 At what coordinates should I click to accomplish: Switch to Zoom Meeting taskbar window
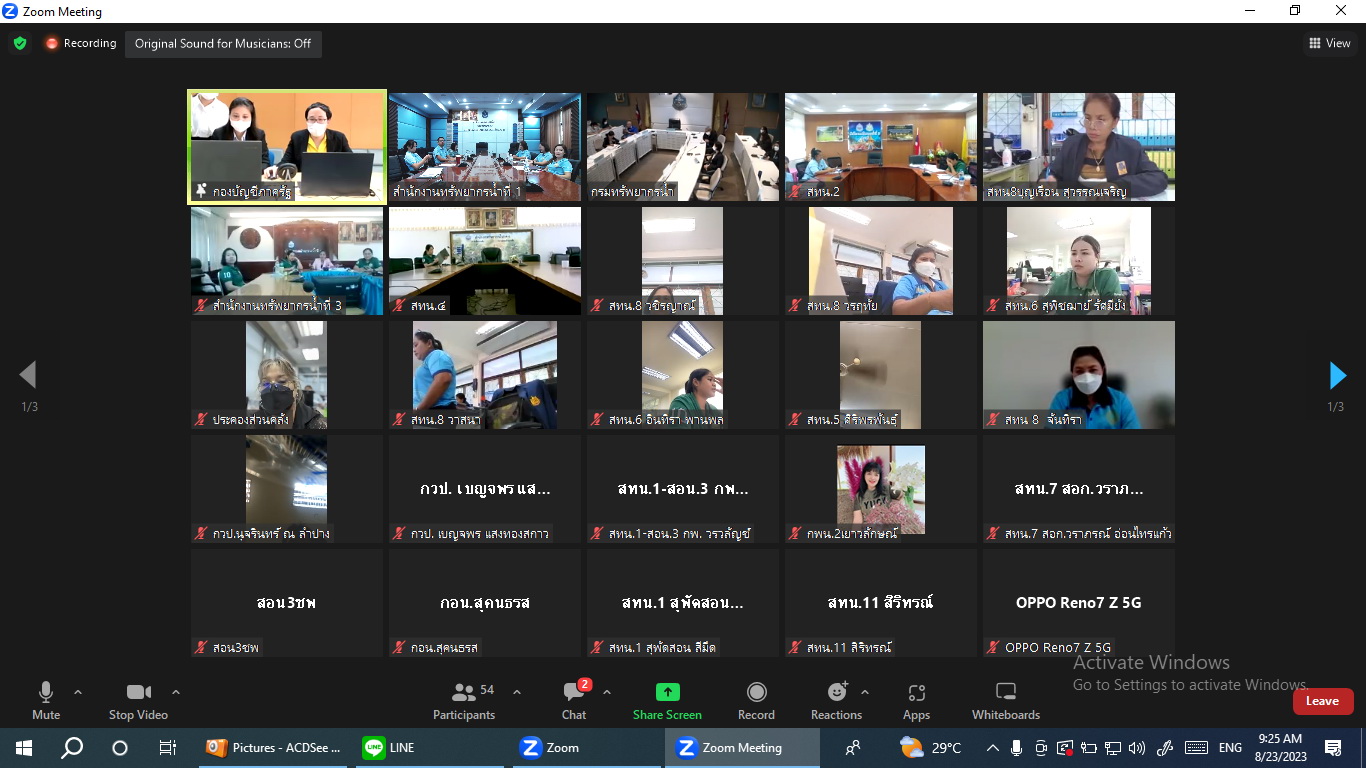tap(742, 748)
